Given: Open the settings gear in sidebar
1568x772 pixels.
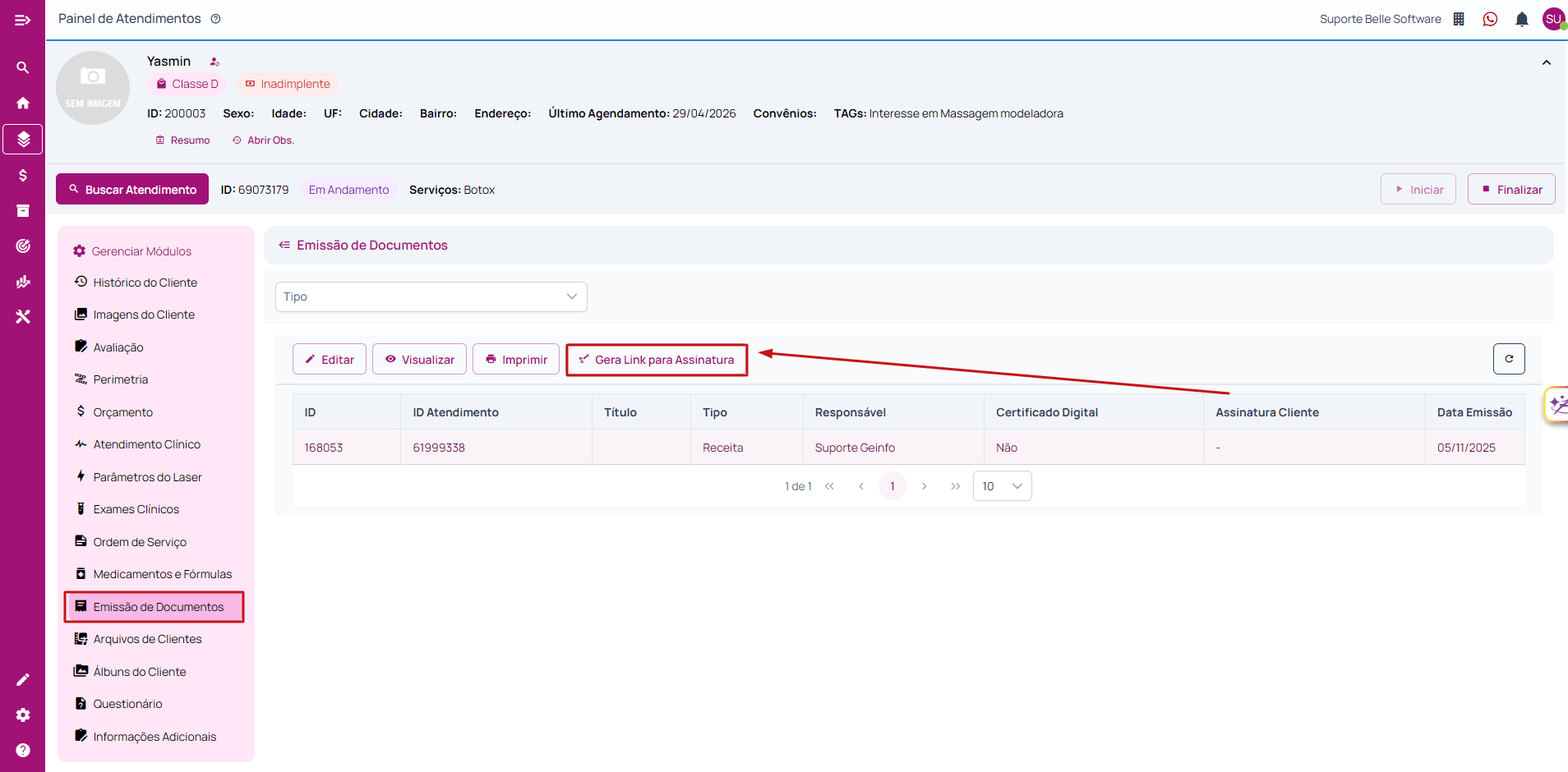Looking at the screenshot, I should [23, 715].
